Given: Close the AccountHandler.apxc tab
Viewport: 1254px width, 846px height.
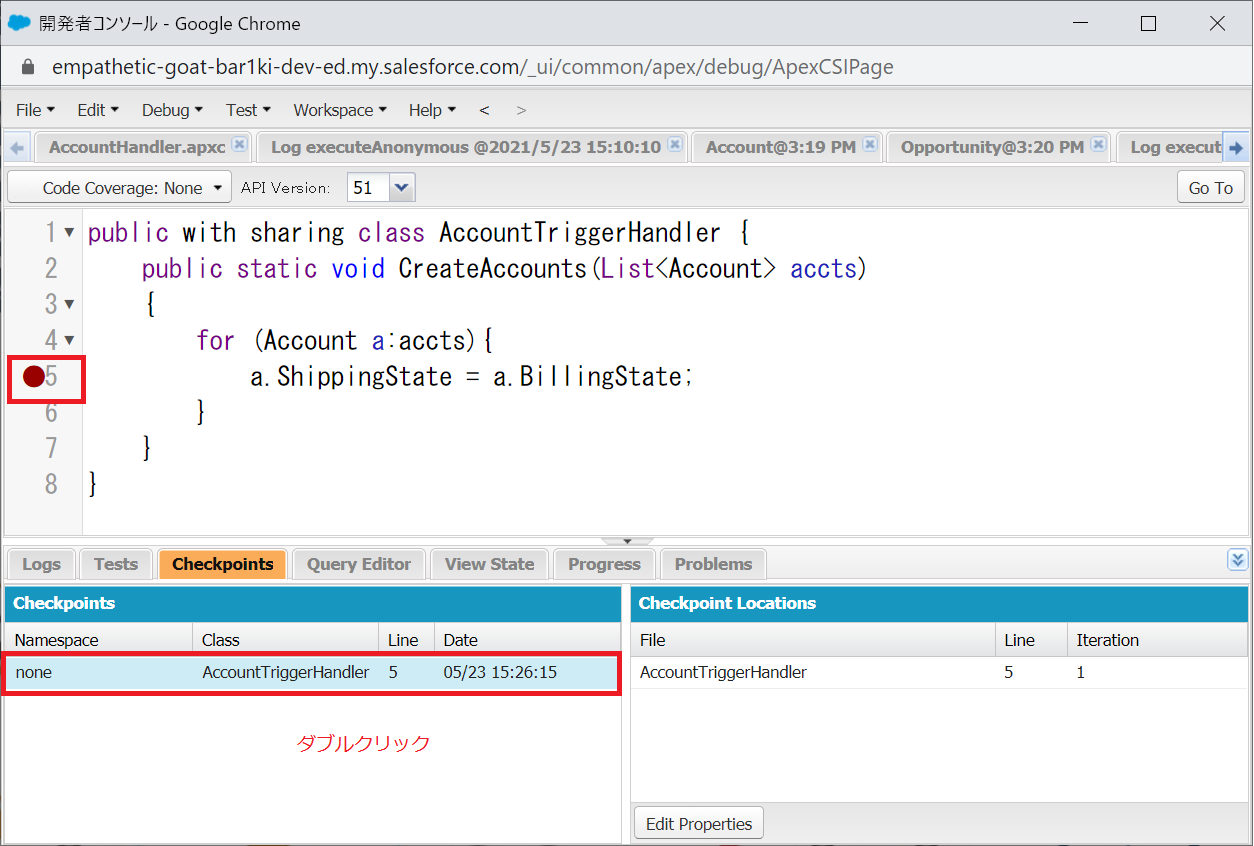Looking at the screenshot, I should pyautogui.click(x=239, y=144).
